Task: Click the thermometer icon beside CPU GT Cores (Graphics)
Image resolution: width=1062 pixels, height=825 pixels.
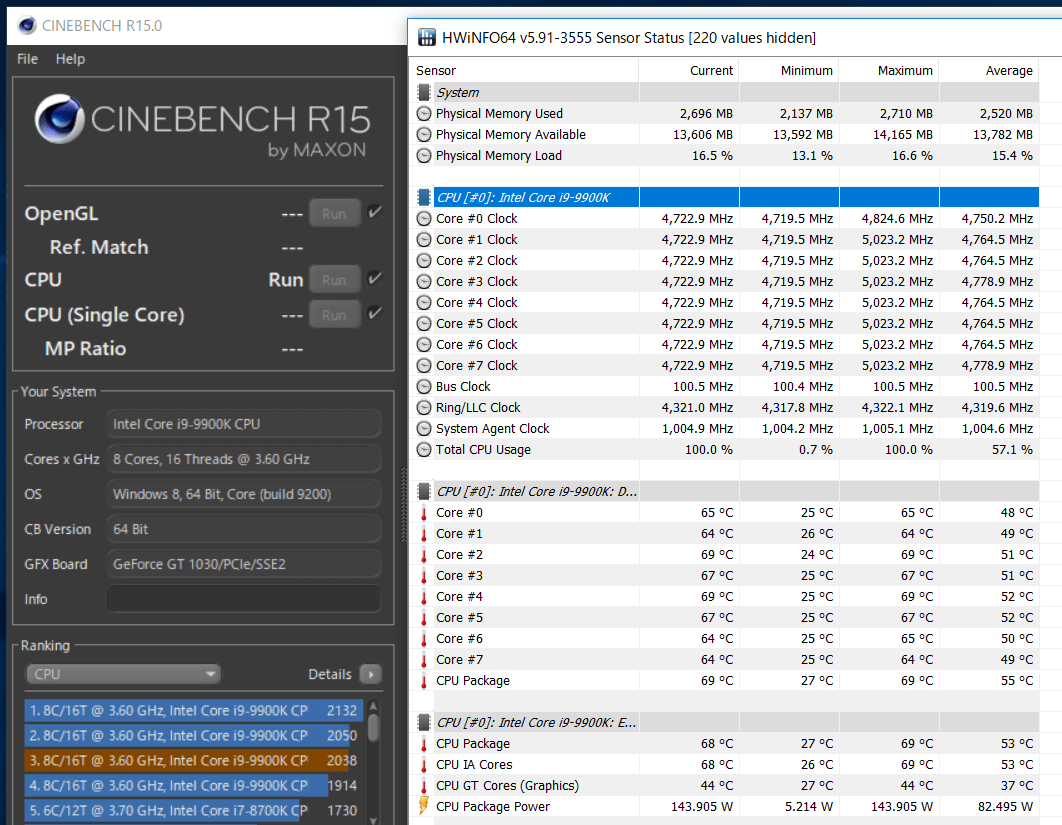Action: [x=424, y=786]
